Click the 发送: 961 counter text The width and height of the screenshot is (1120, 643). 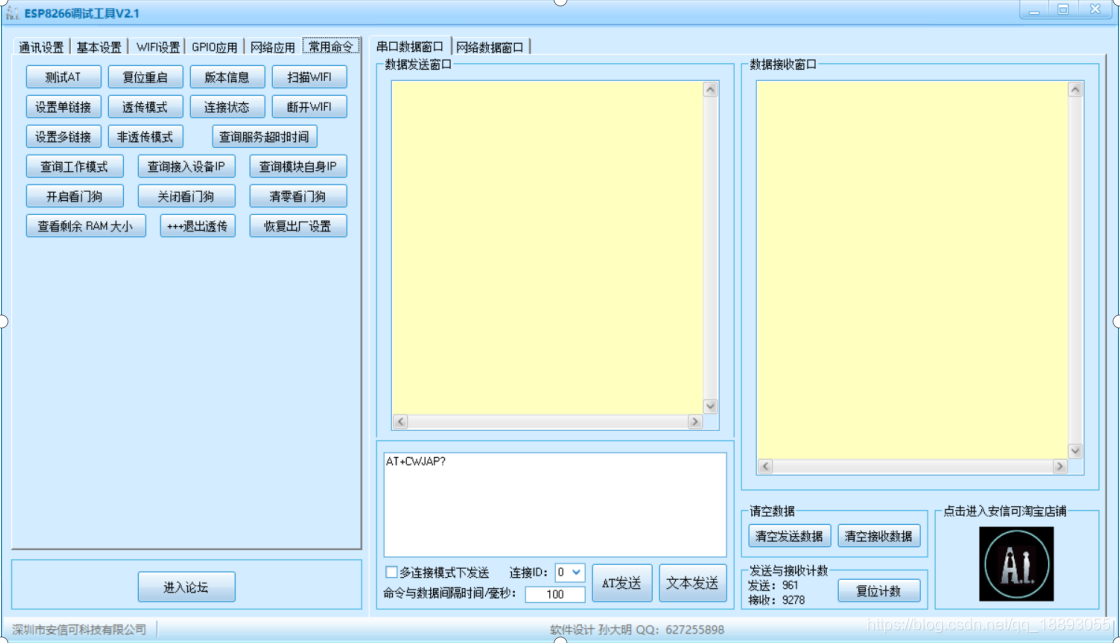(774, 585)
